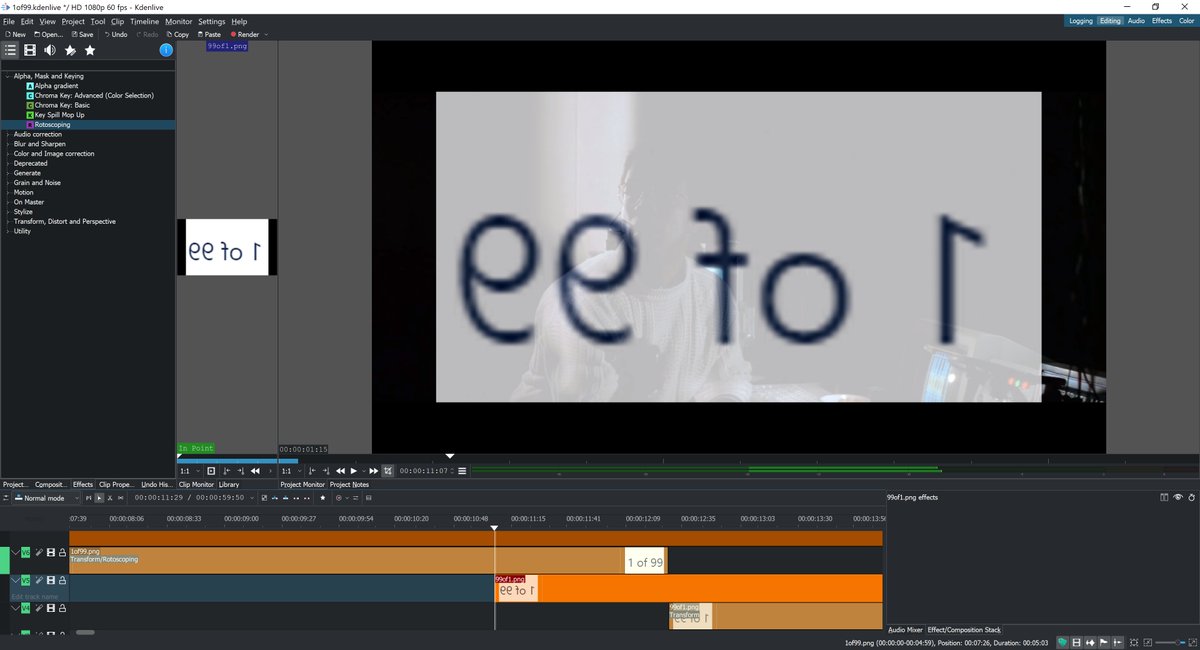Click the Undo toolbar button
Image resolution: width=1200 pixels, height=650 pixels.
(114, 34)
